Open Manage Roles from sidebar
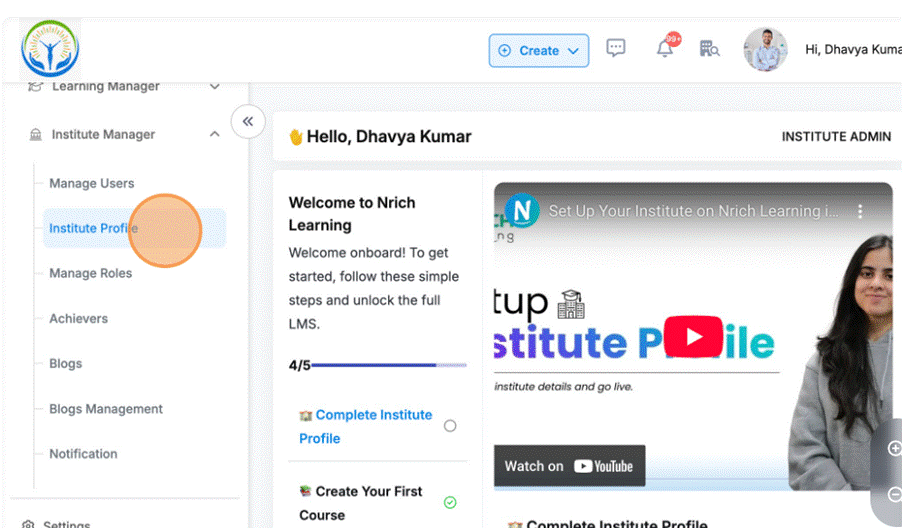 91,273
